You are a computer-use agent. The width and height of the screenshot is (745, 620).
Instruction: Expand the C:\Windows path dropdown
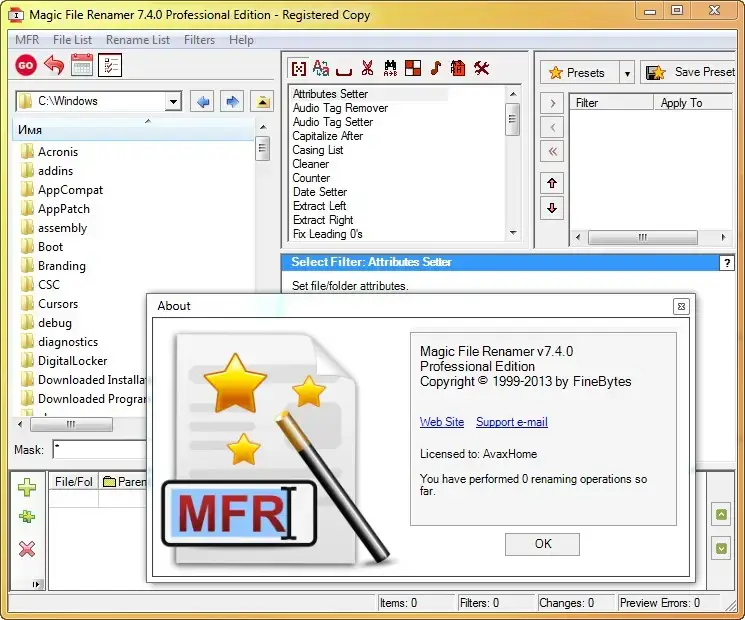click(x=173, y=102)
